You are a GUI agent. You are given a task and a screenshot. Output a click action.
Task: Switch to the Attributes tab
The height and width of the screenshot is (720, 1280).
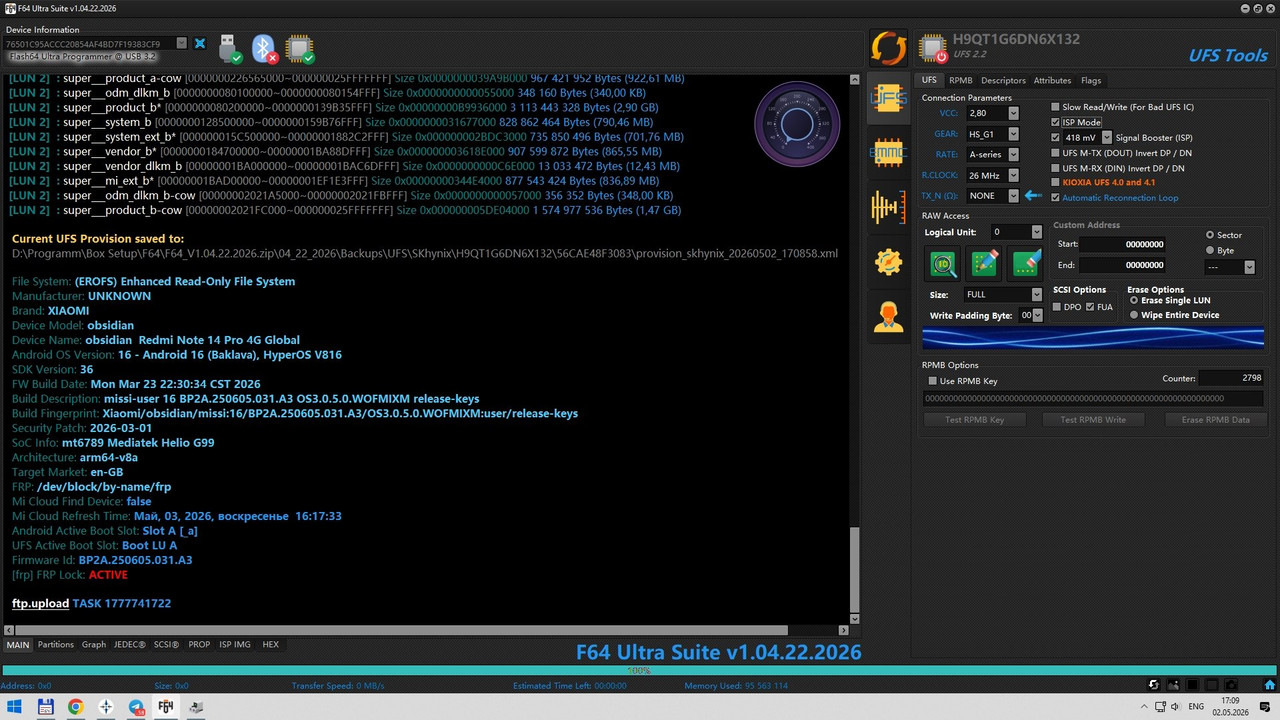coord(1052,80)
